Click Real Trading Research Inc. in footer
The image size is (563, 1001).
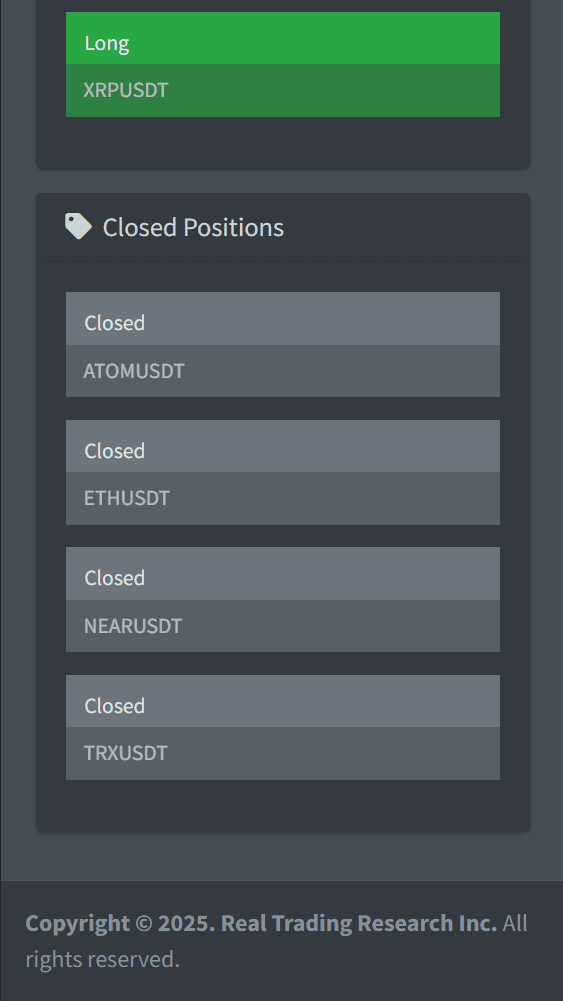359,923
